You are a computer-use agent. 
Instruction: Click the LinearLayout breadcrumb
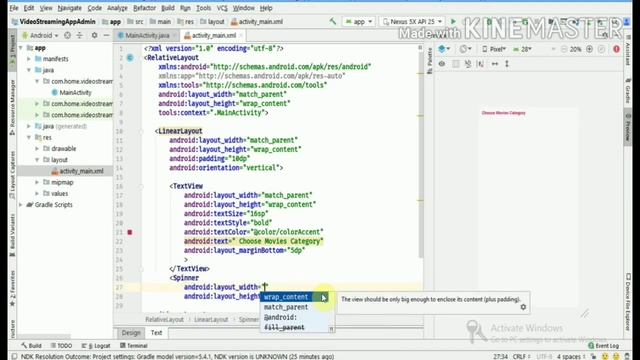(x=211, y=320)
